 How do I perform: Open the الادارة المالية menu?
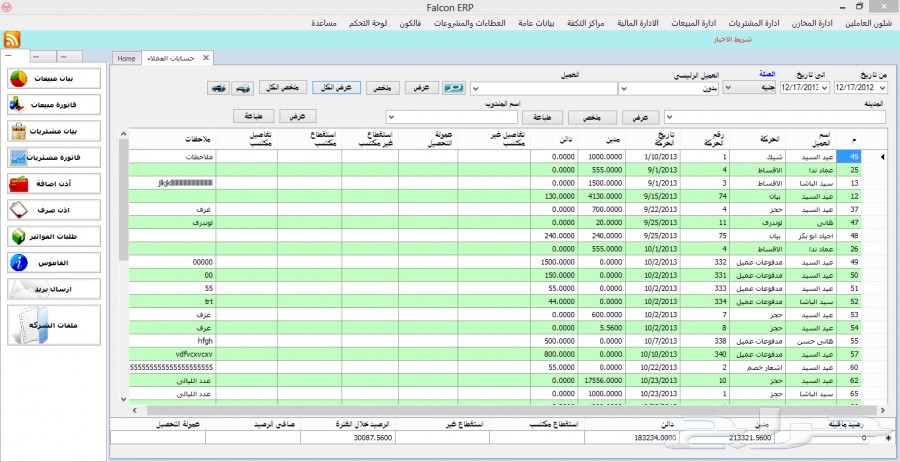point(638,24)
